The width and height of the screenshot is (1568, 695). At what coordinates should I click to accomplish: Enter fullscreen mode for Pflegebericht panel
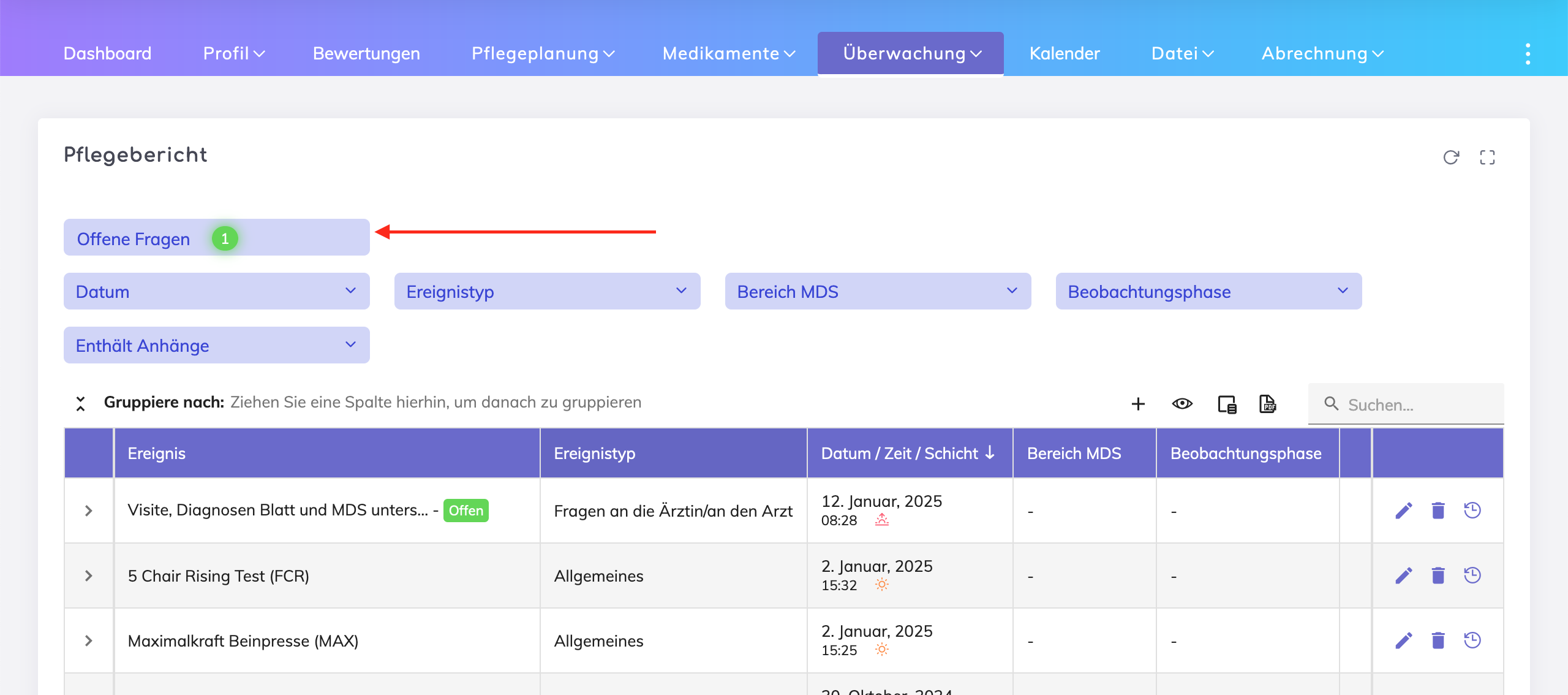click(x=1487, y=158)
